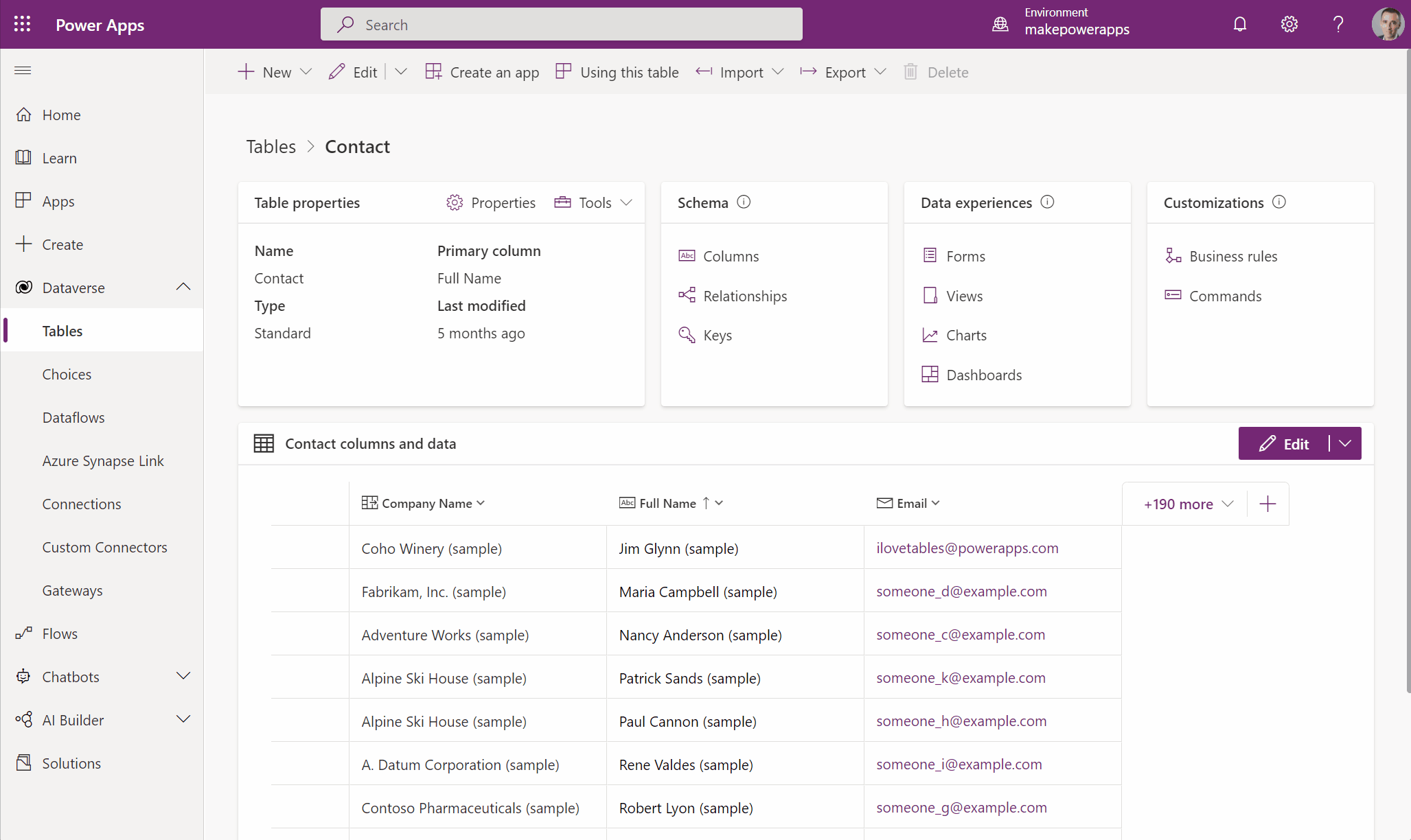Expand the +190 more columns dropdown
The image size is (1411, 840).
[x=1188, y=504]
